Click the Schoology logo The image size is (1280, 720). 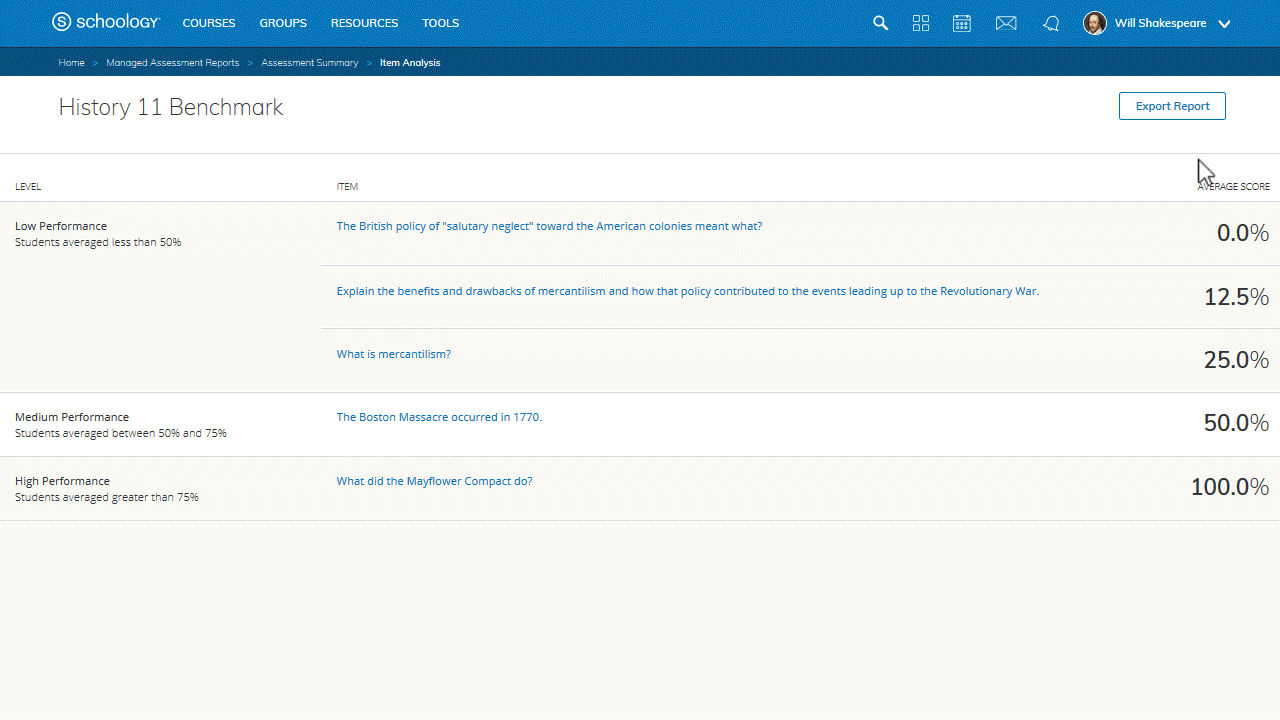(104, 22)
